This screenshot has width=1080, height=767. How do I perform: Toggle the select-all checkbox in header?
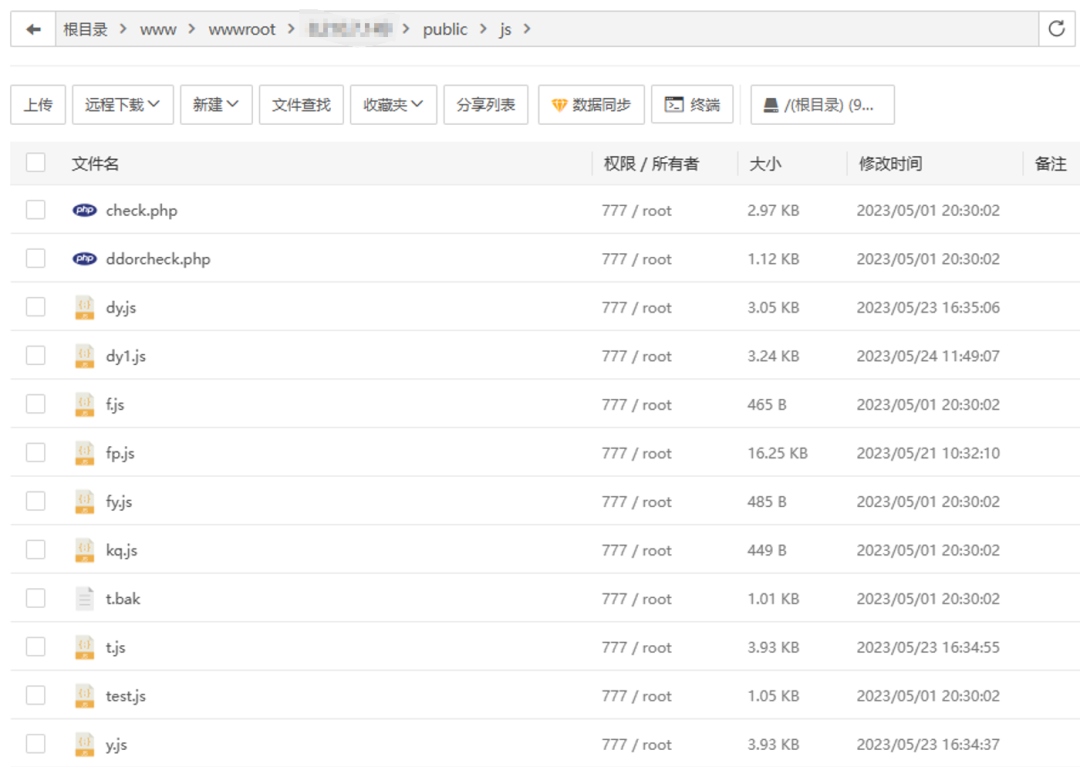(36, 163)
